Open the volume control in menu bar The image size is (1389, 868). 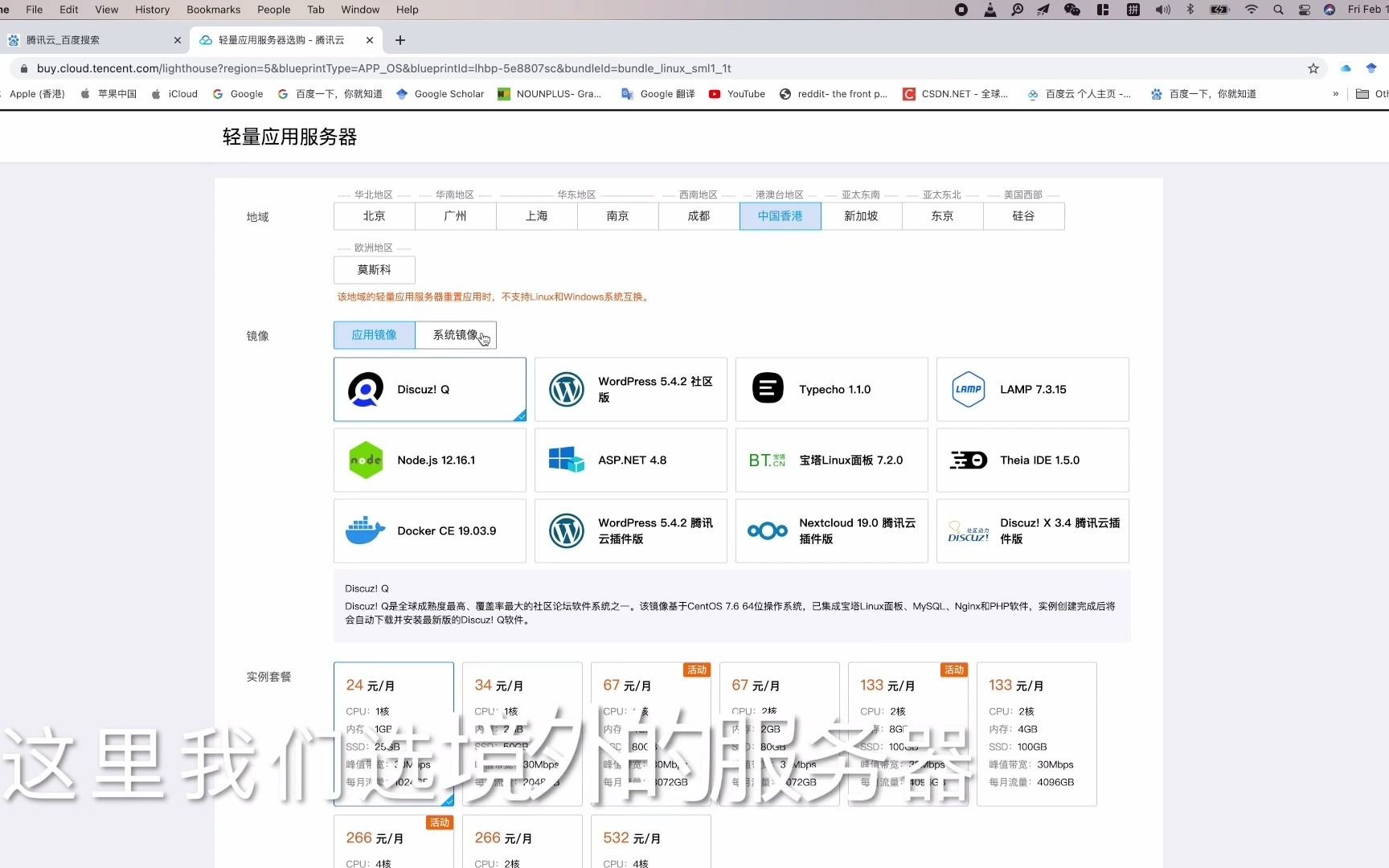click(1163, 10)
